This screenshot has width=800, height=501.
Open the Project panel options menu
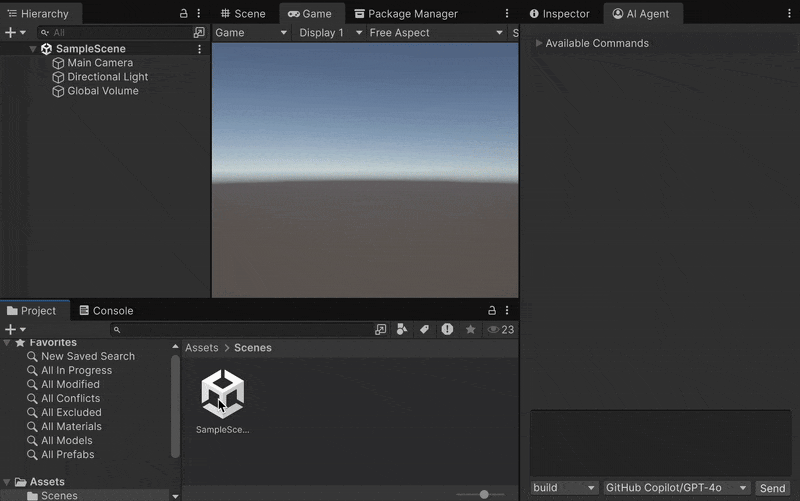click(x=507, y=310)
